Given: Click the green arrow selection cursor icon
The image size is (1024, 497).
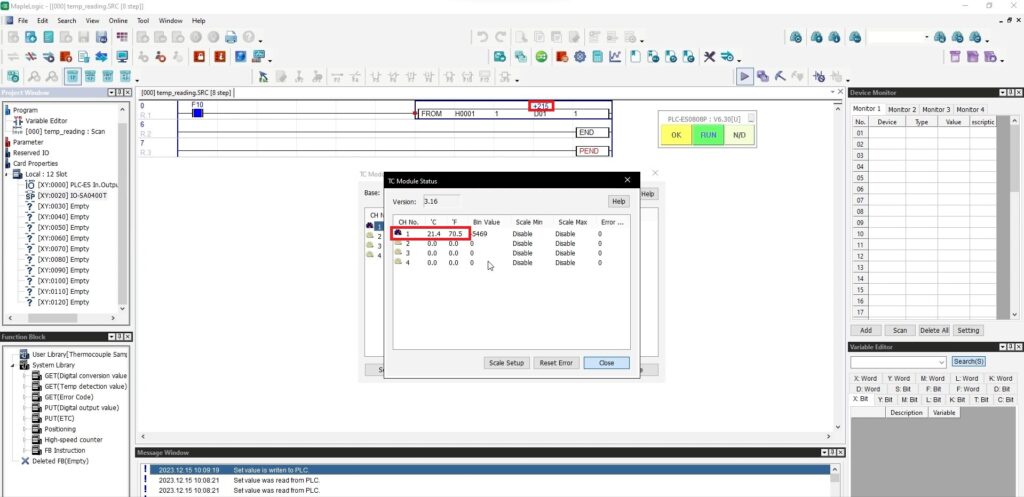Looking at the screenshot, I should point(263,76).
